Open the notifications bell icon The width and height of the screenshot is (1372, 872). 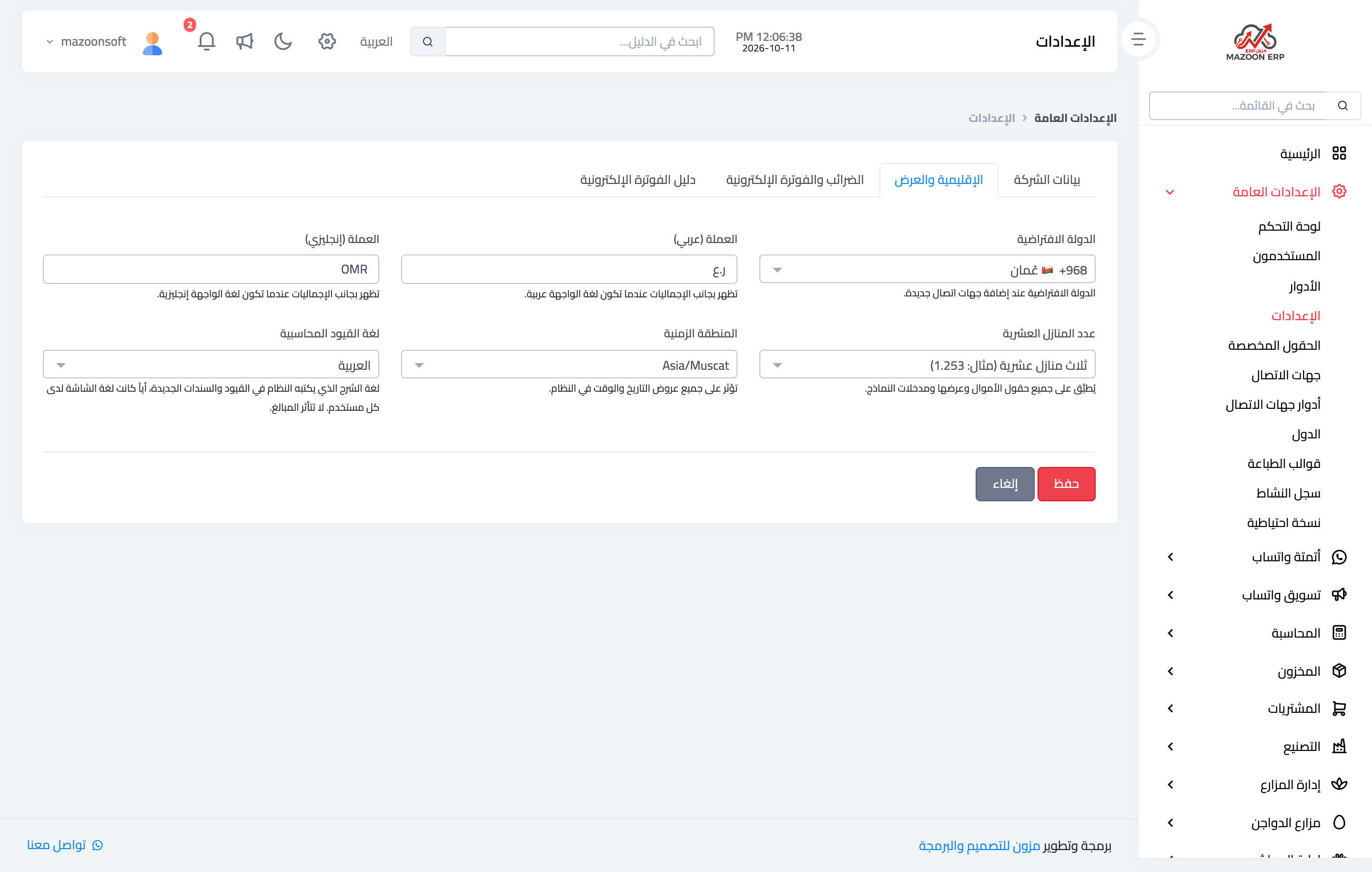(206, 41)
